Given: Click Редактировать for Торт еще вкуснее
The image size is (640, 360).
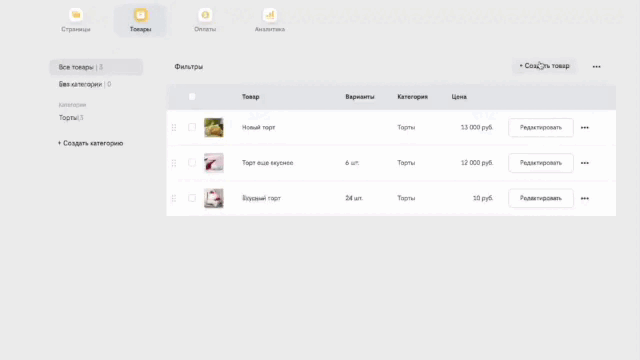Looking at the screenshot, I should 541,163.
